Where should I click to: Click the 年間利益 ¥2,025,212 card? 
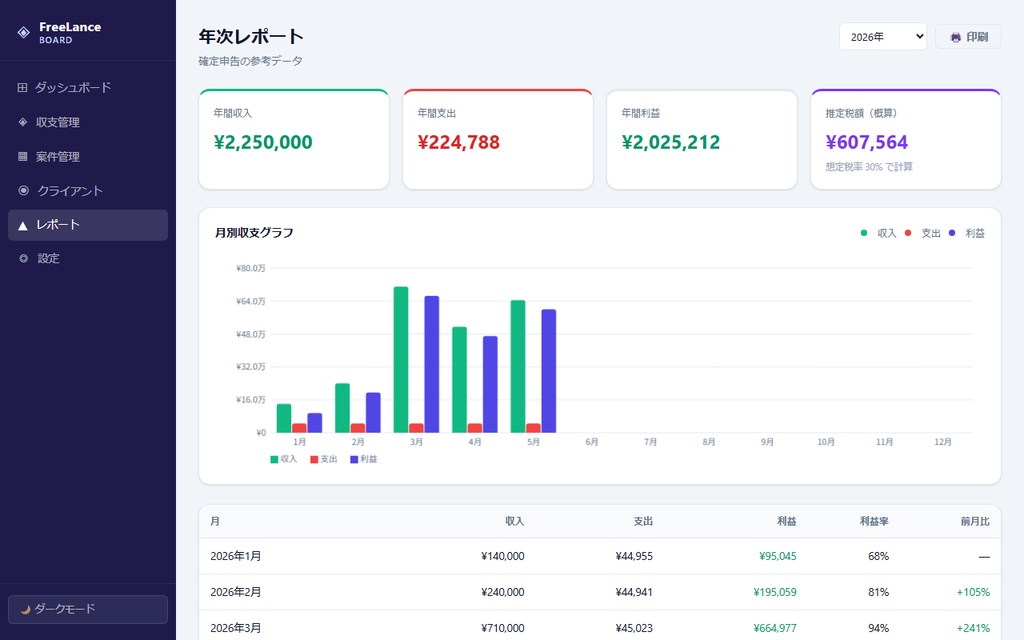click(x=701, y=139)
